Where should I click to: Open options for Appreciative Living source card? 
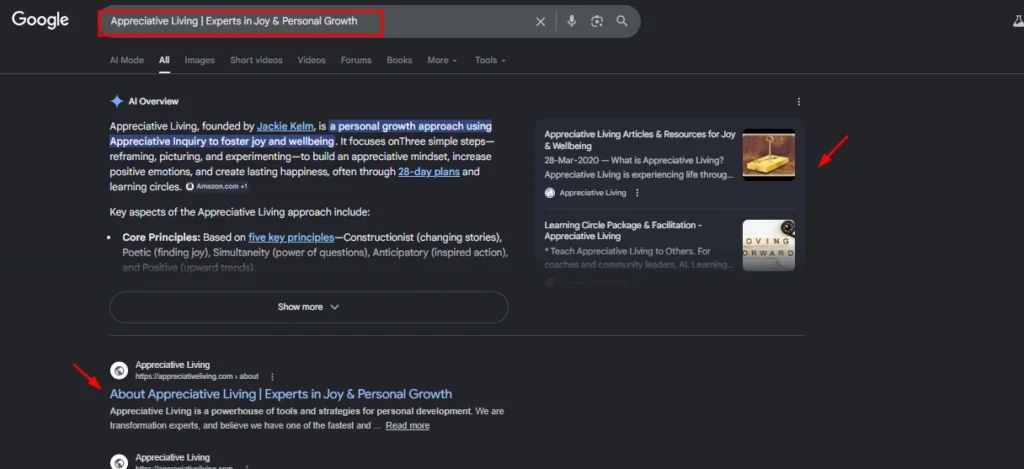coord(637,193)
